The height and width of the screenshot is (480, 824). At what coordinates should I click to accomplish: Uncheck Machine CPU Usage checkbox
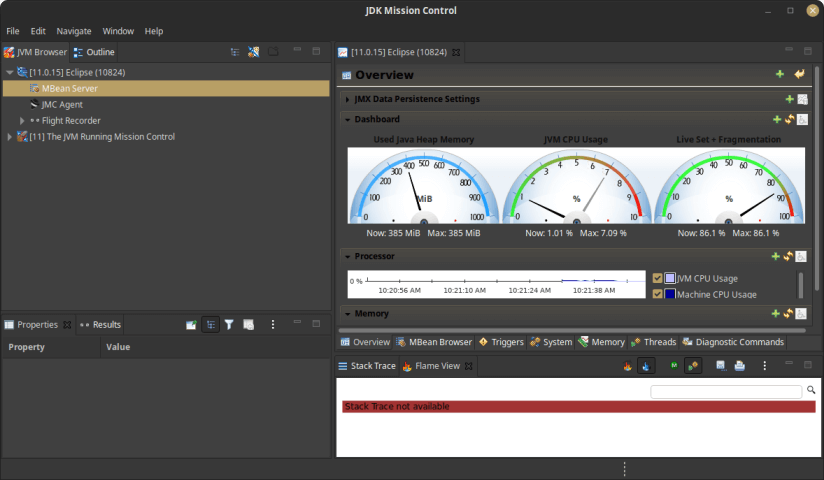[x=657, y=294]
